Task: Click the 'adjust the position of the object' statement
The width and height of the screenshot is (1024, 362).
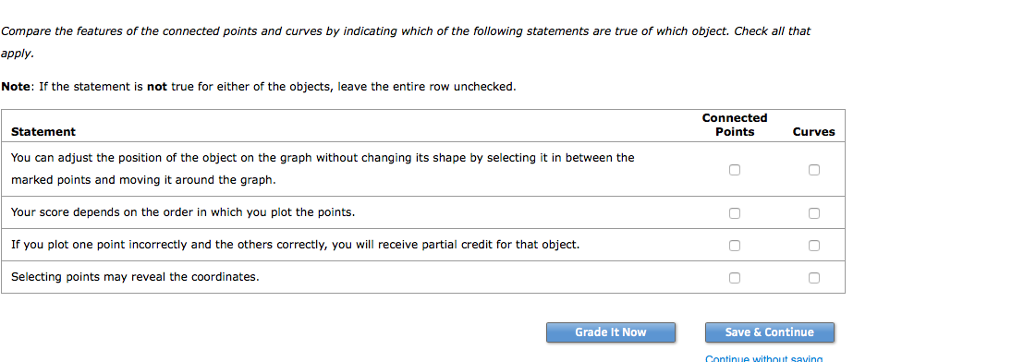Action: pyautogui.click(x=323, y=169)
